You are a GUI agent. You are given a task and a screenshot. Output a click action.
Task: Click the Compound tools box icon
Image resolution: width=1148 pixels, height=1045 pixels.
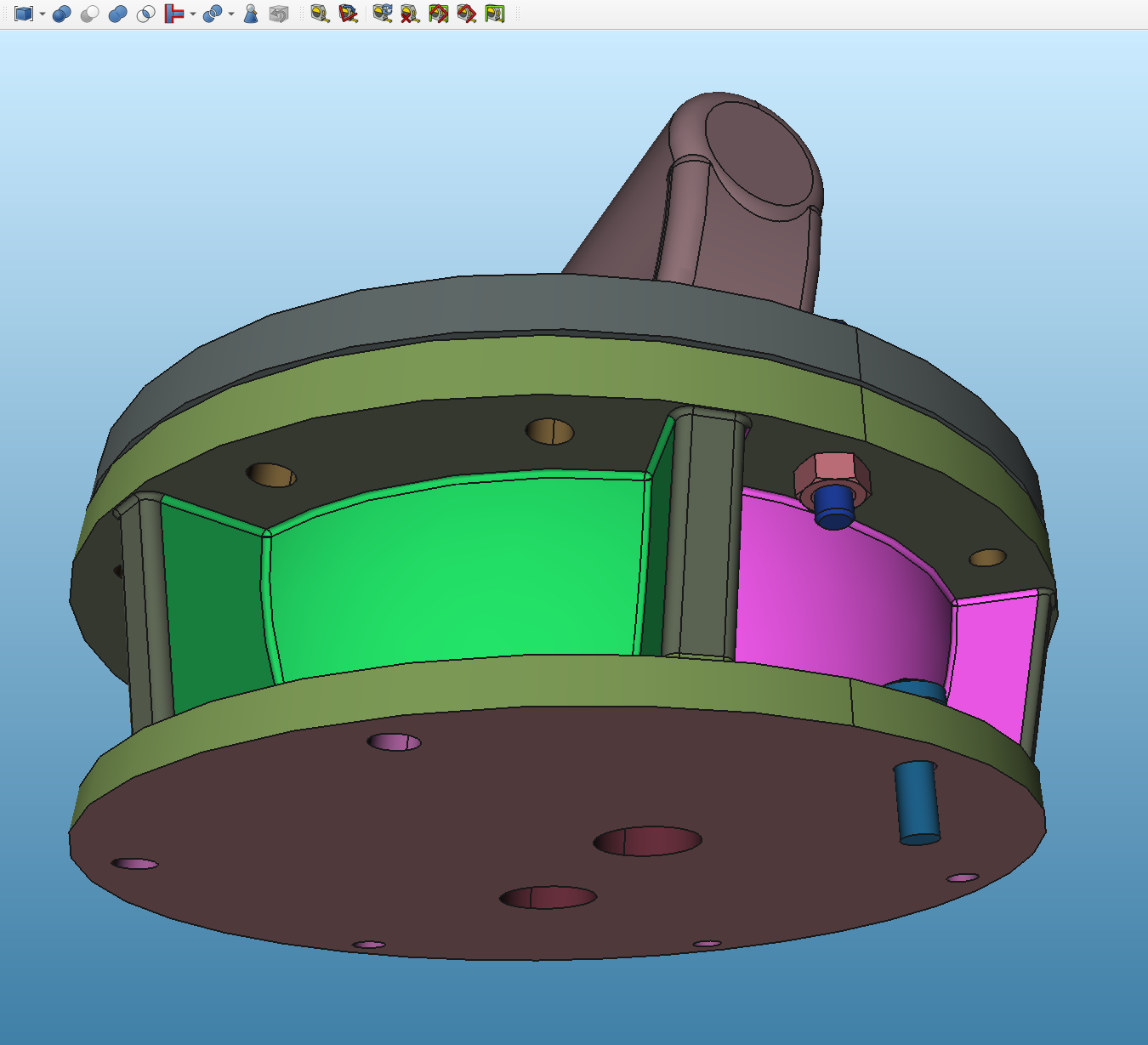[x=23, y=14]
